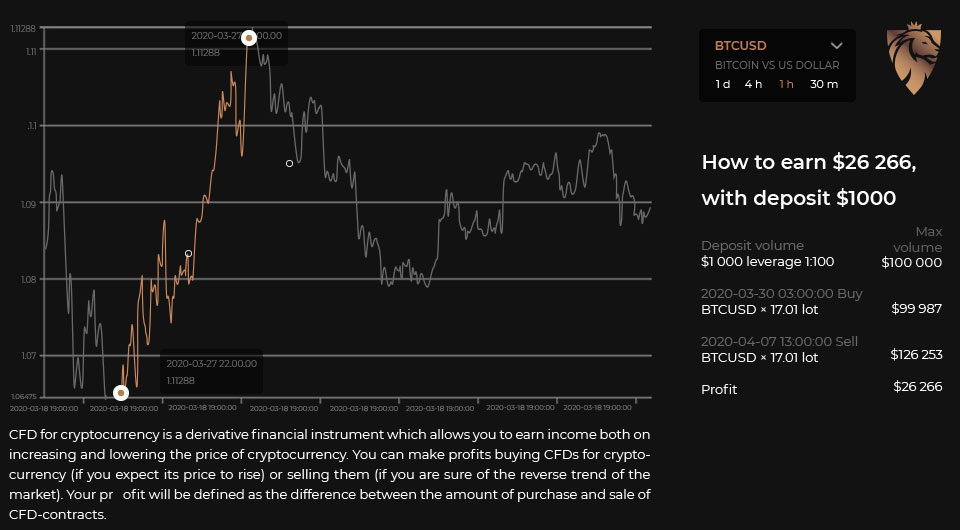Expand the BTCUSD chevron arrow
The width and height of the screenshot is (960, 530).
[837, 45]
